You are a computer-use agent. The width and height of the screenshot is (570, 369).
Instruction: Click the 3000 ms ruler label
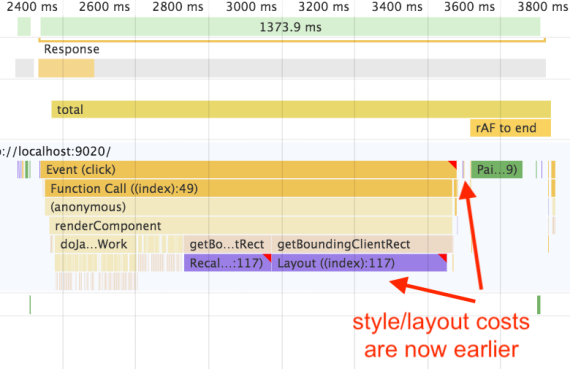[251, 7]
